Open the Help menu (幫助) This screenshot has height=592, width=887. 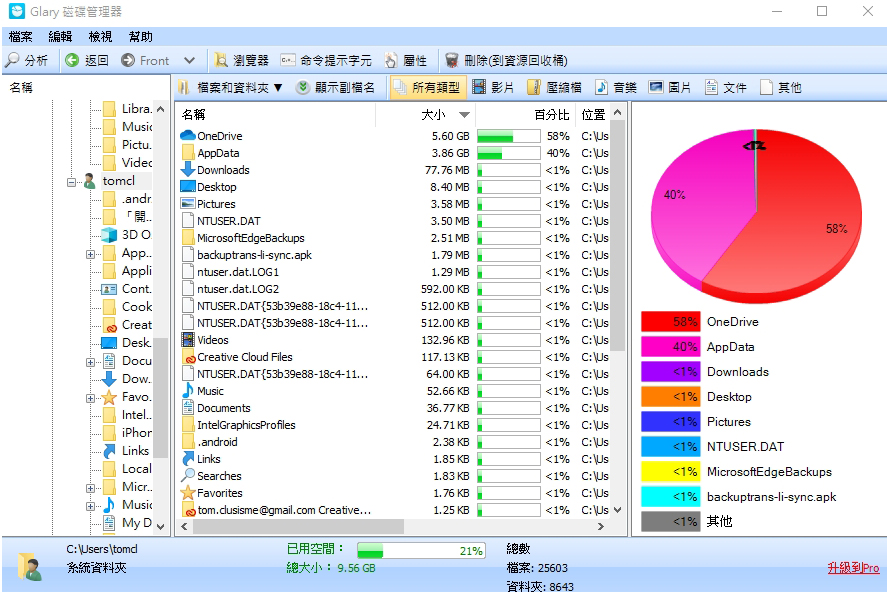click(140, 37)
